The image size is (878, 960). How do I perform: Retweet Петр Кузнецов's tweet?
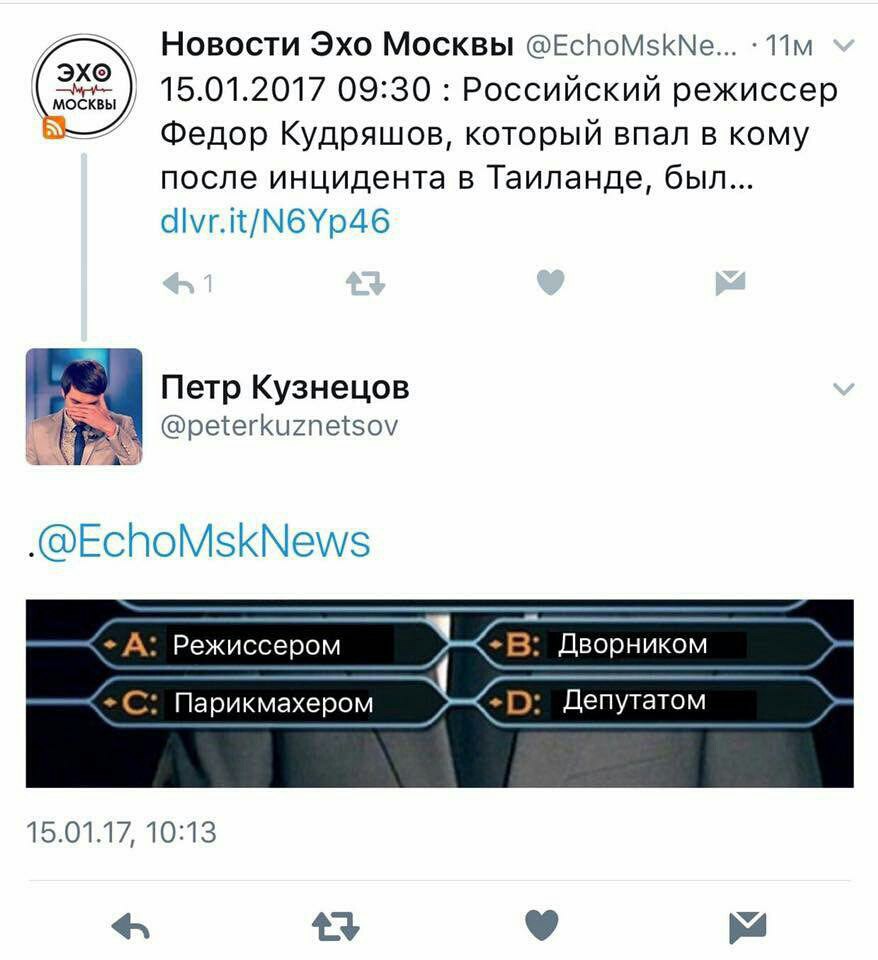pyautogui.click(x=336, y=926)
